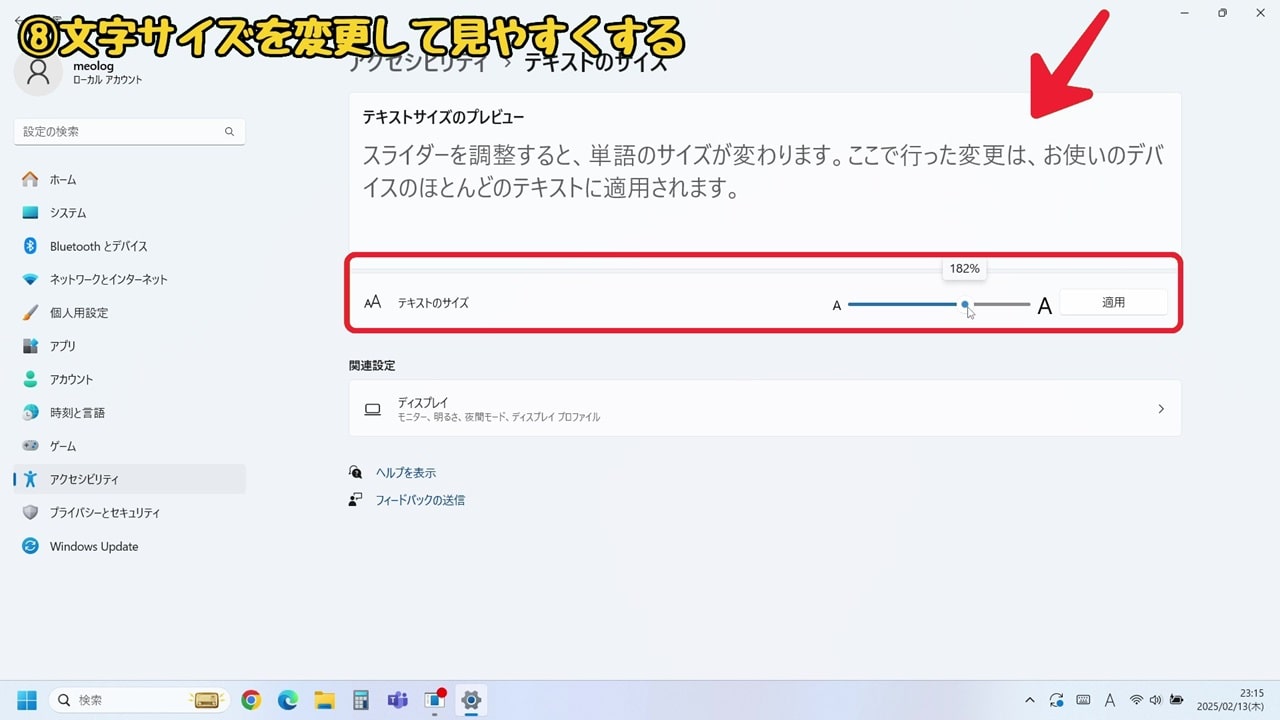Click the 関連設定 heading
The height and width of the screenshot is (720, 1280).
click(x=372, y=366)
